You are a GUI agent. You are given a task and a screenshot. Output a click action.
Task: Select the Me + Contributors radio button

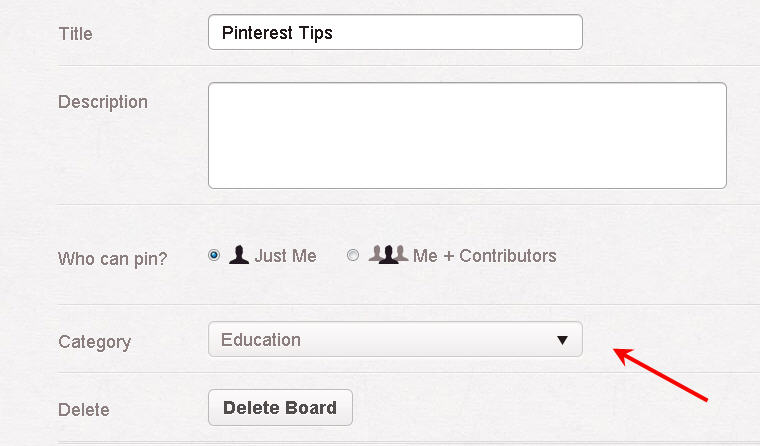pyautogui.click(x=353, y=255)
